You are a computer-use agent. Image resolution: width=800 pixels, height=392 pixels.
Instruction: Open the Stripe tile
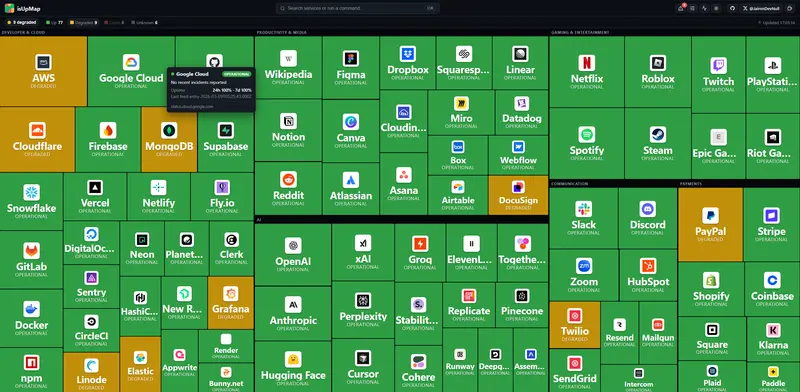click(771, 225)
